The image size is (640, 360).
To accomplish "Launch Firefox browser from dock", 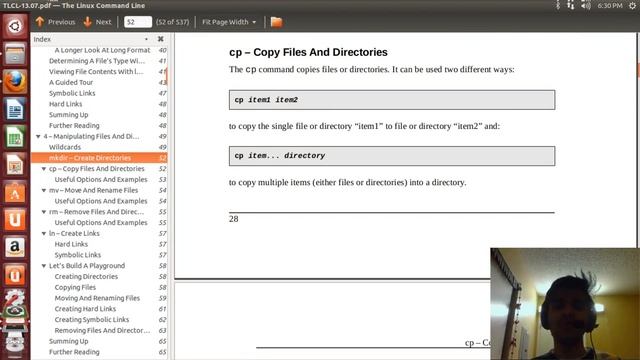I will click(15, 81).
